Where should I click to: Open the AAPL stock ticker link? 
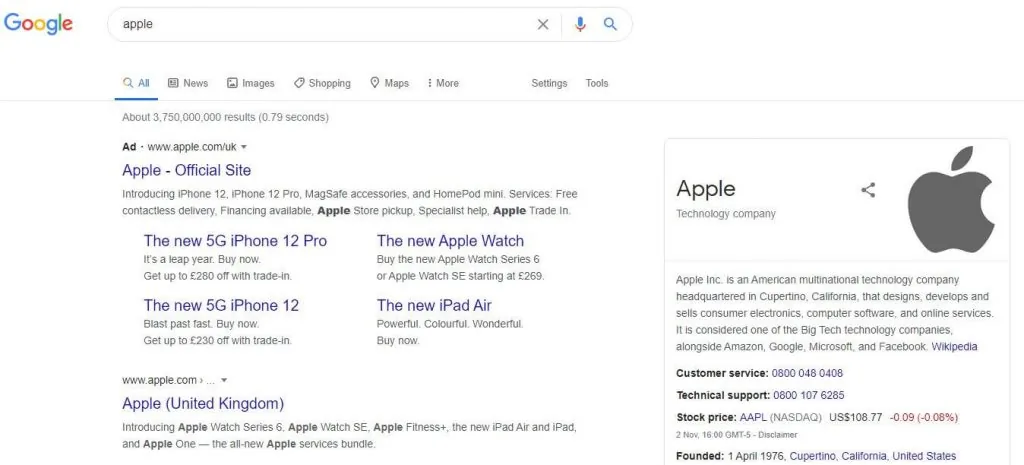(x=753, y=417)
